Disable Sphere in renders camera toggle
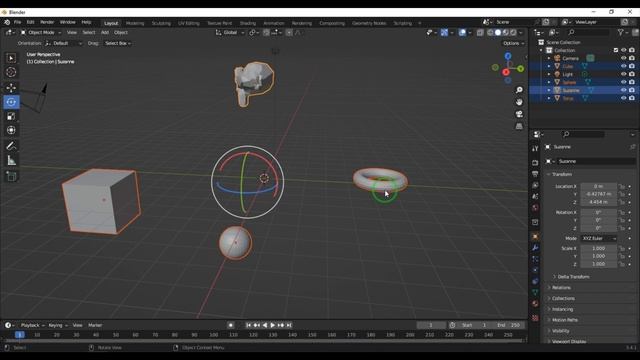The width and height of the screenshot is (640, 360). (x=632, y=82)
